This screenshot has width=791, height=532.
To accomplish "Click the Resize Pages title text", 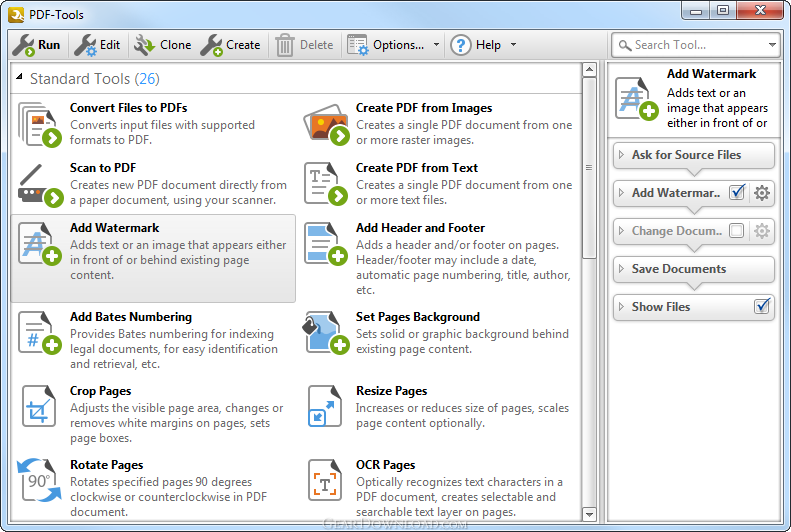I will (391, 391).
